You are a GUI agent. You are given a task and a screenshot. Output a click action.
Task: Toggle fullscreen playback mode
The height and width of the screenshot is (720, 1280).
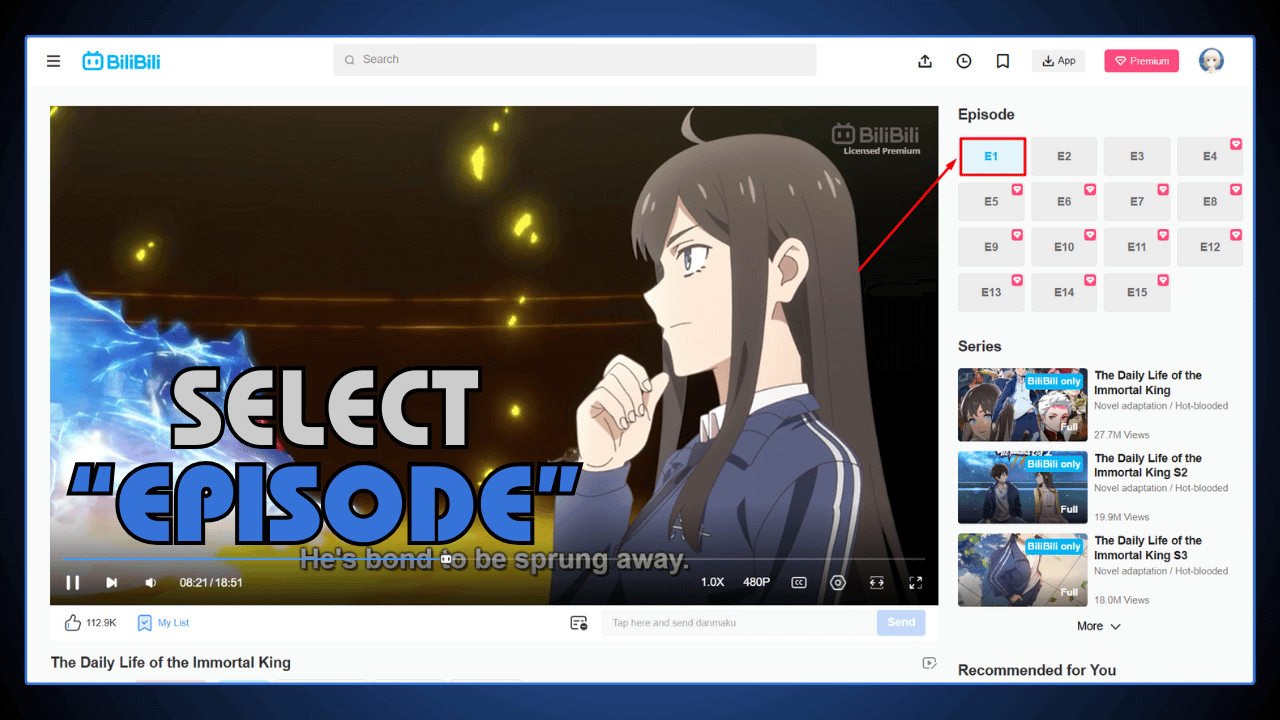pos(914,582)
